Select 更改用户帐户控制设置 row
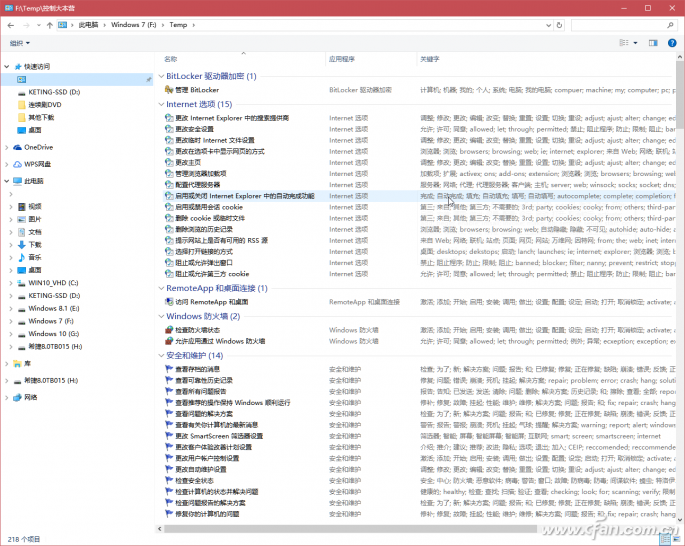 tap(419, 458)
